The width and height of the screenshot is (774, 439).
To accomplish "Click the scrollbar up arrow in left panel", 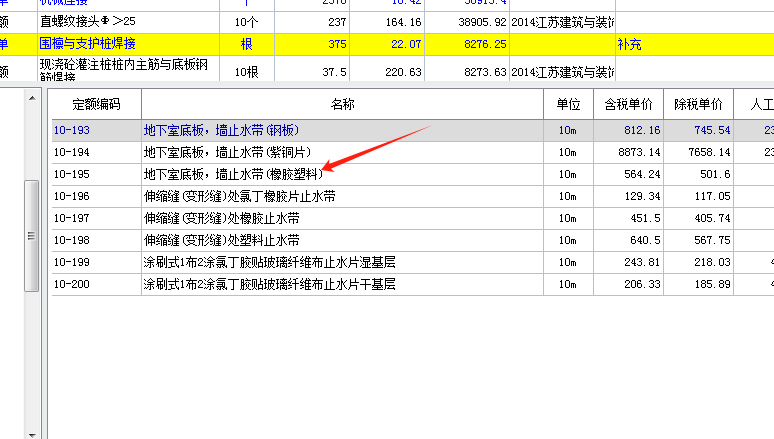I will click(32, 98).
